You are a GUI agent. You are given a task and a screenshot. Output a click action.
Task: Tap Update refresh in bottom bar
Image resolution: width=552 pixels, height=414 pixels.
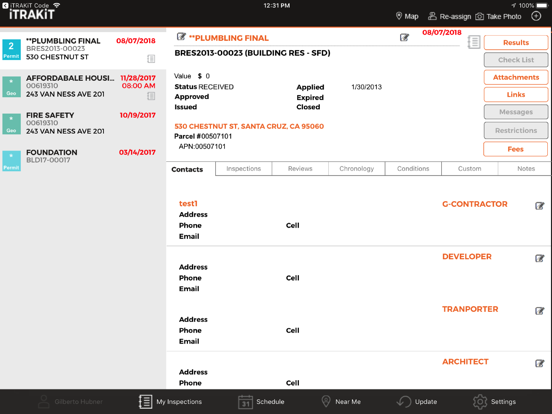tap(417, 402)
